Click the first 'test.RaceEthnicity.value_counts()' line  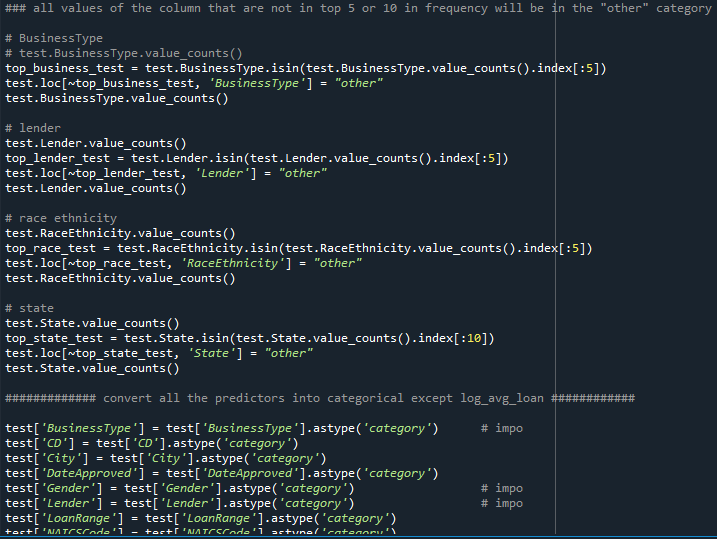pyautogui.click(x=120, y=234)
